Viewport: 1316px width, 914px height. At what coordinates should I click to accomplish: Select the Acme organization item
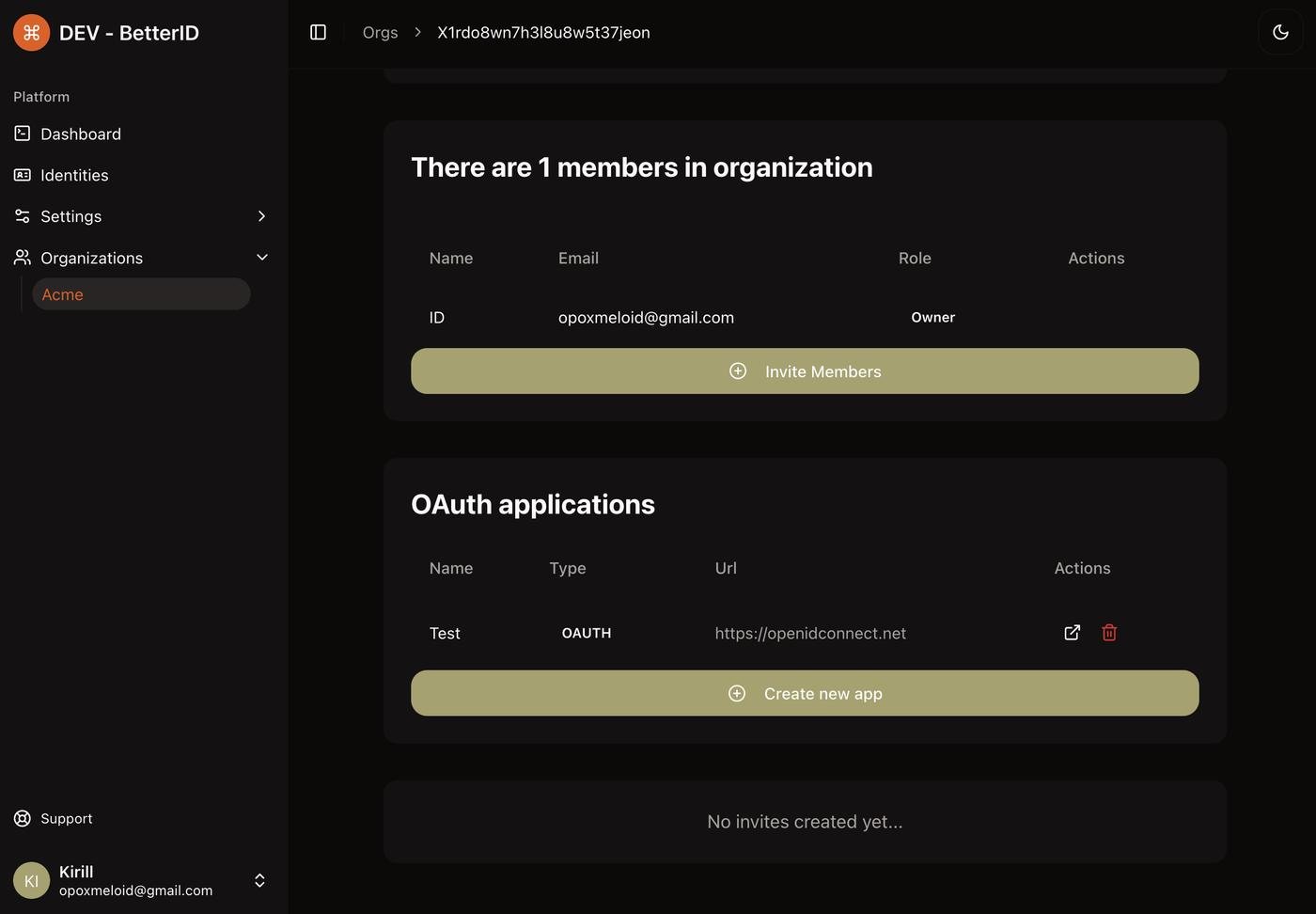tap(141, 294)
